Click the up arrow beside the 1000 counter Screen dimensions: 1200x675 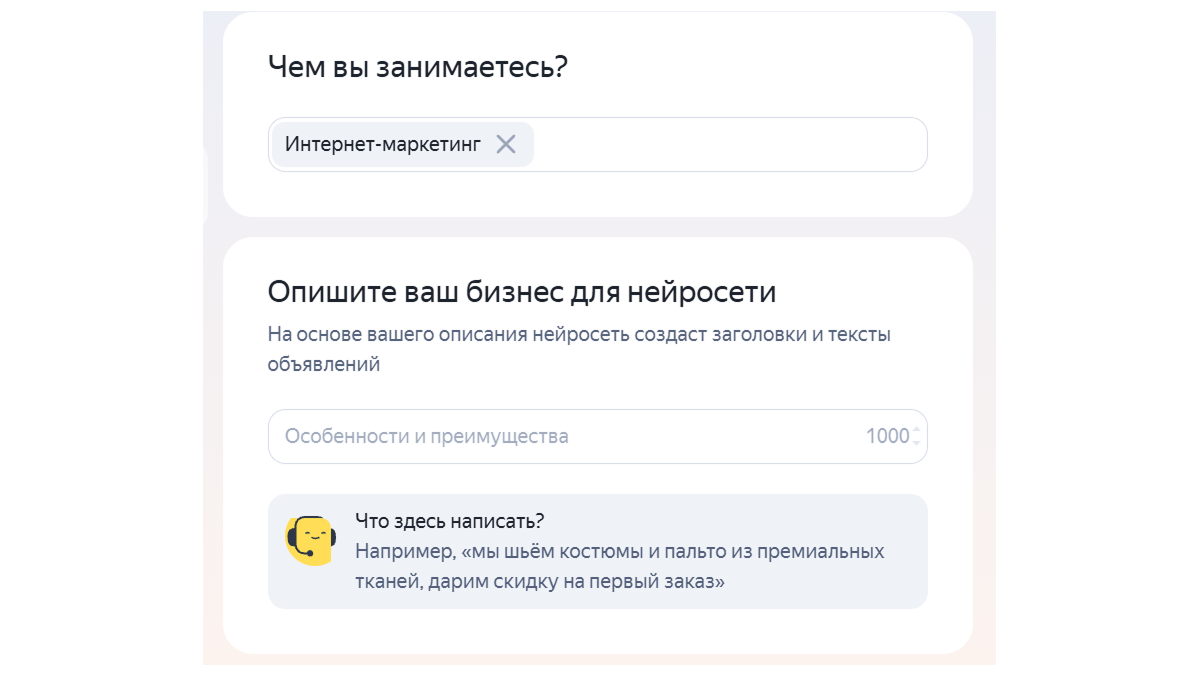pos(917,430)
